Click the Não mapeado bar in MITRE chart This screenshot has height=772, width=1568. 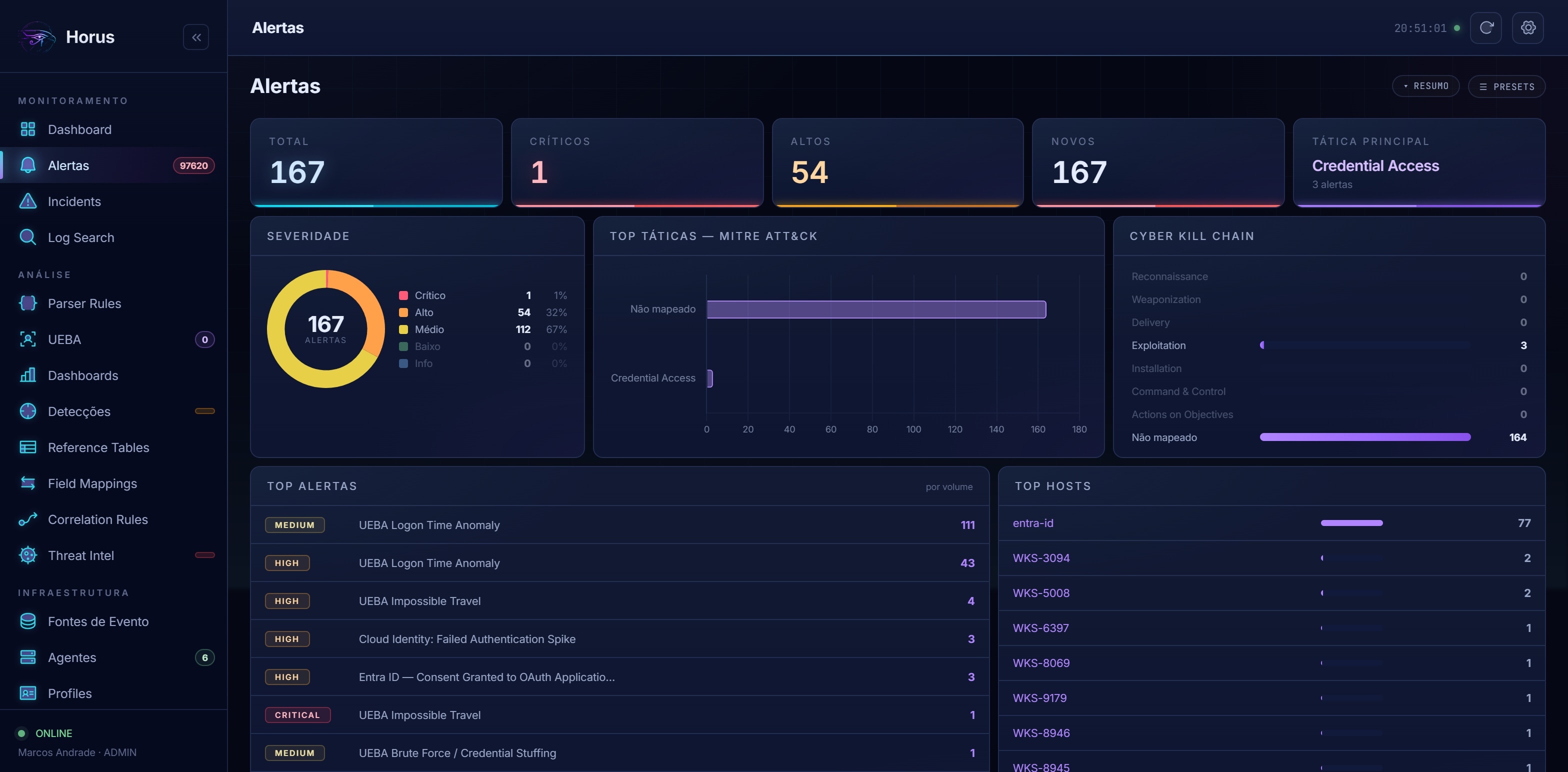[x=876, y=309]
